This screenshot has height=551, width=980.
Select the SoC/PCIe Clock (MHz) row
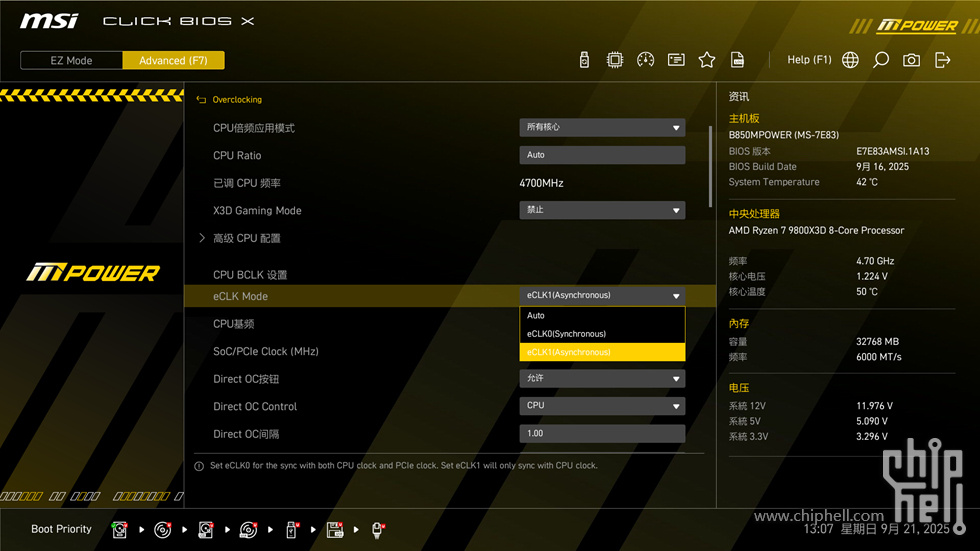pyautogui.click(x=266, y=351)
